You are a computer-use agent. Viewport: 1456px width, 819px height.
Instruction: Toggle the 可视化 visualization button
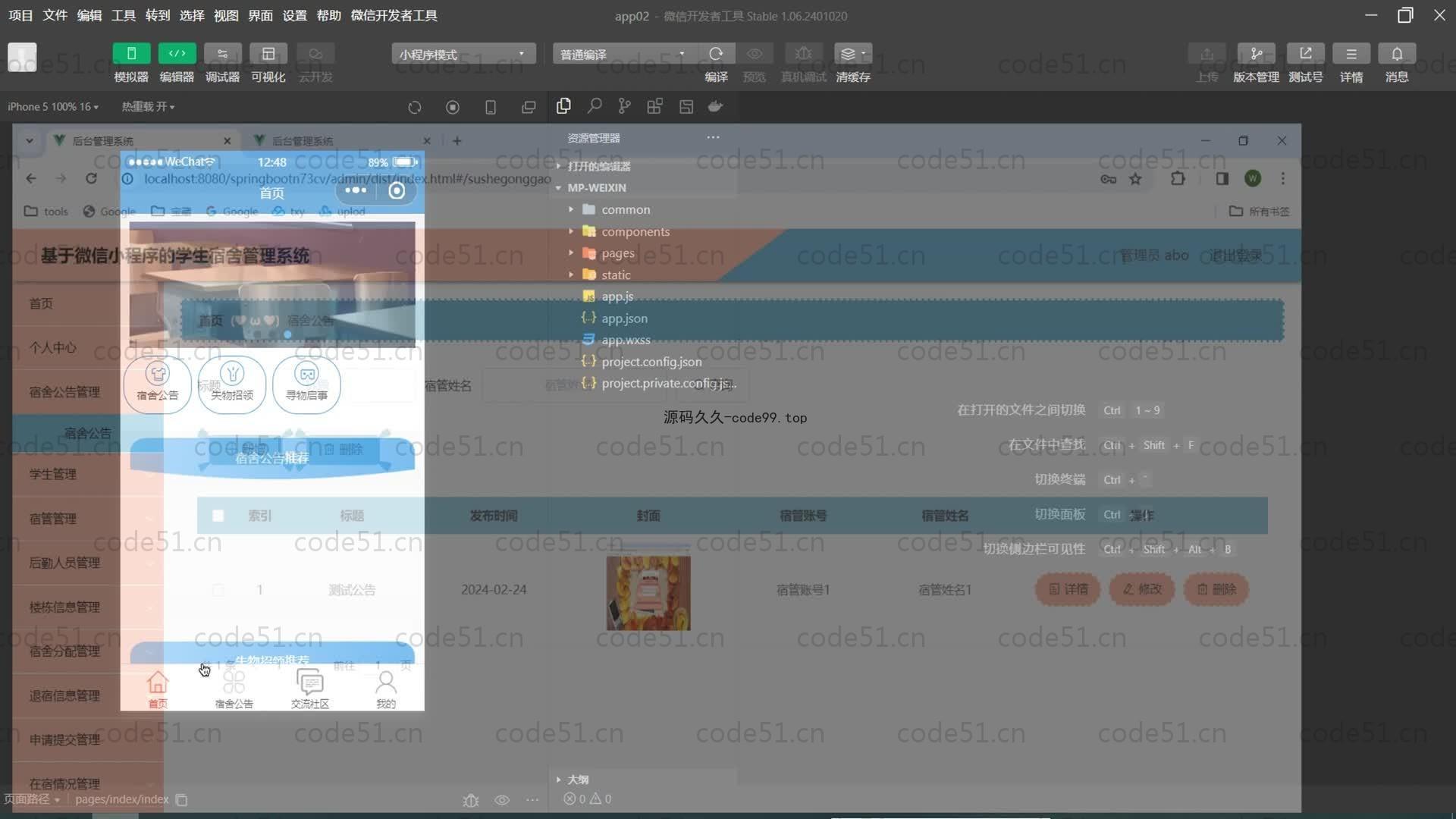(268, 54)
